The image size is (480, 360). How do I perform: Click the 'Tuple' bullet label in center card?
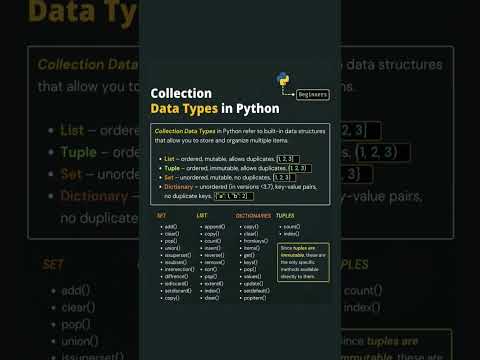coord(172,168)
